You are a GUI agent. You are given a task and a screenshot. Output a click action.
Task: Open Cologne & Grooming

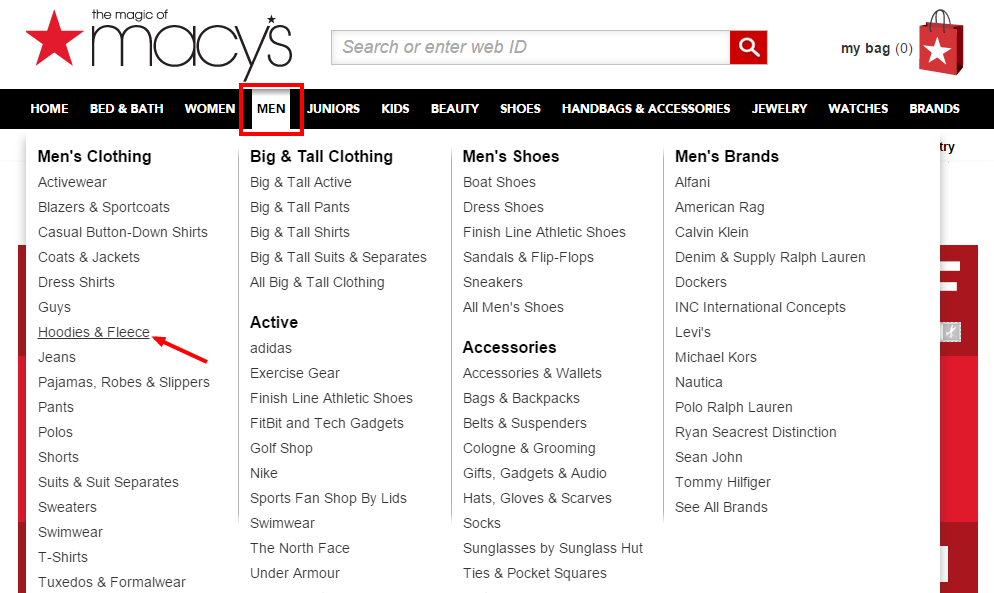529,448
